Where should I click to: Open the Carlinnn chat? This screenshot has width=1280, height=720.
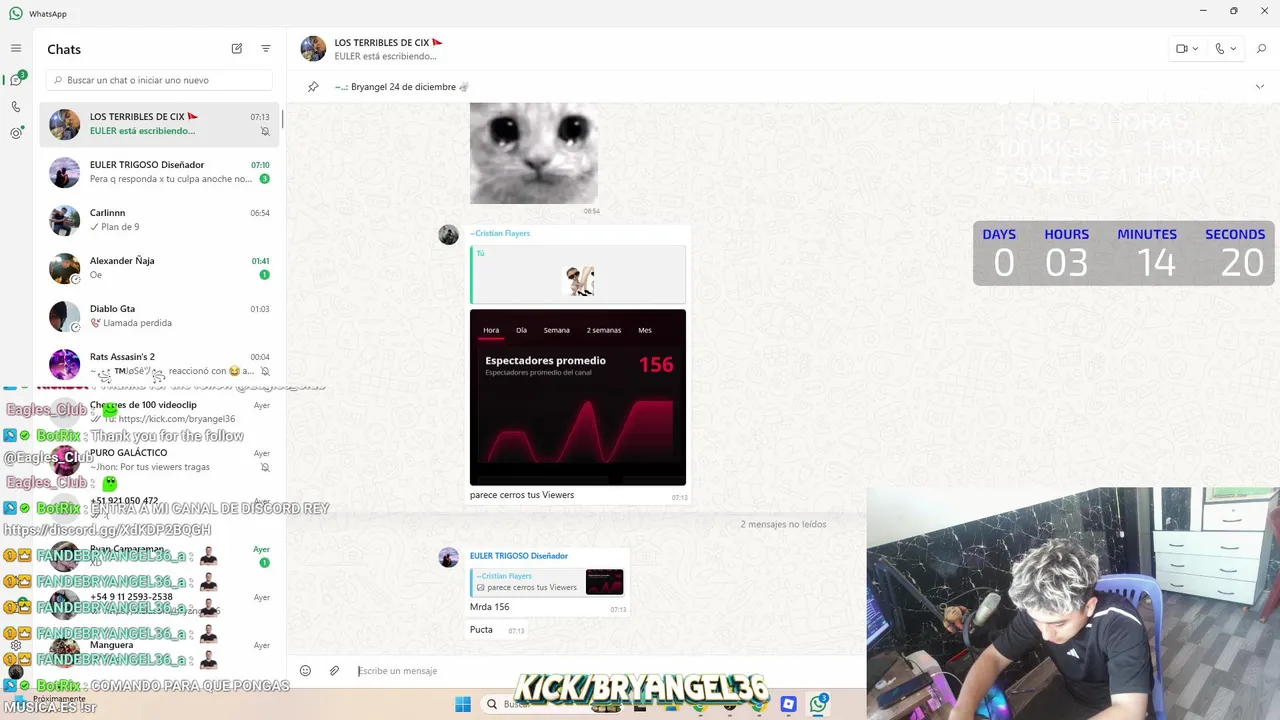[160, 220]
